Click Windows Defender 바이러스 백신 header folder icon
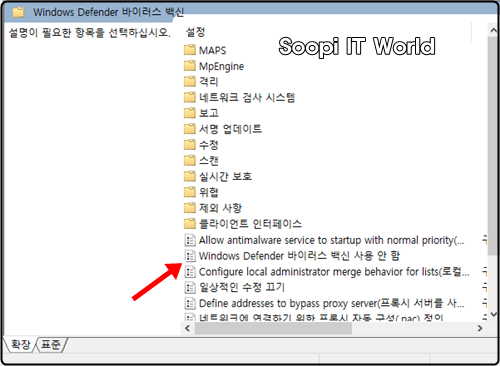Image resolution: width=500 pixels, height=366 pixels. click(x=19, y=12)
